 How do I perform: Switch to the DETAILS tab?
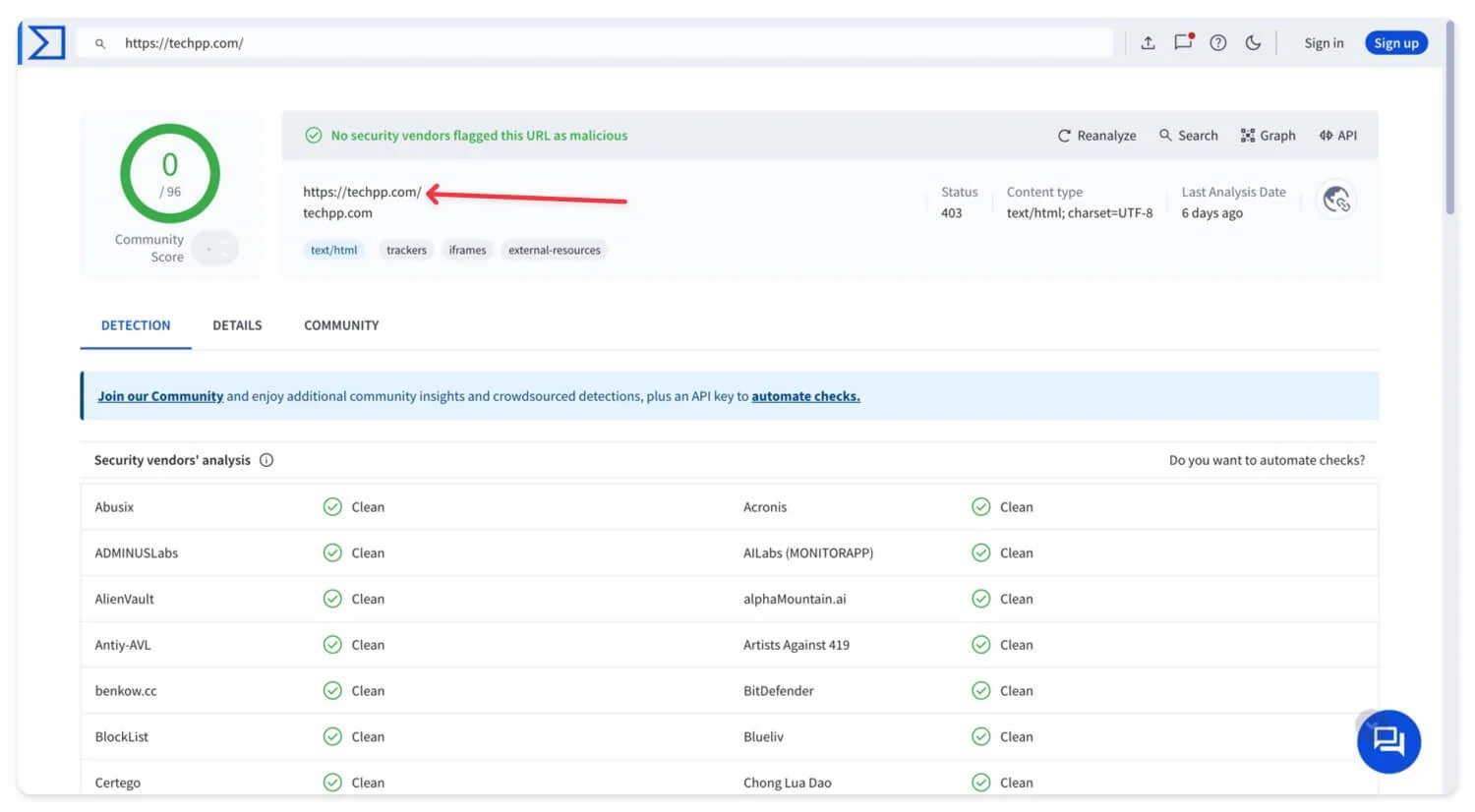(x=237, y=325)
